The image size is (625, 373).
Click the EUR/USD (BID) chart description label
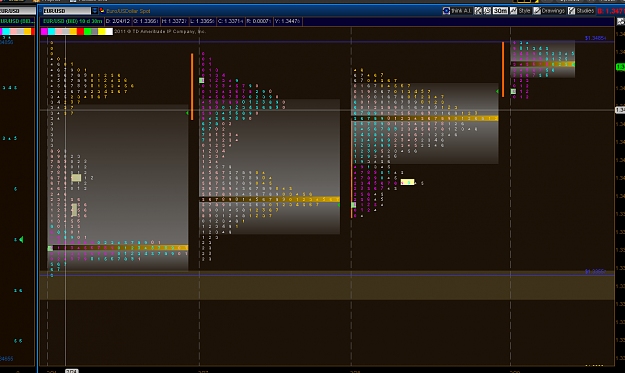coord(73,21)
